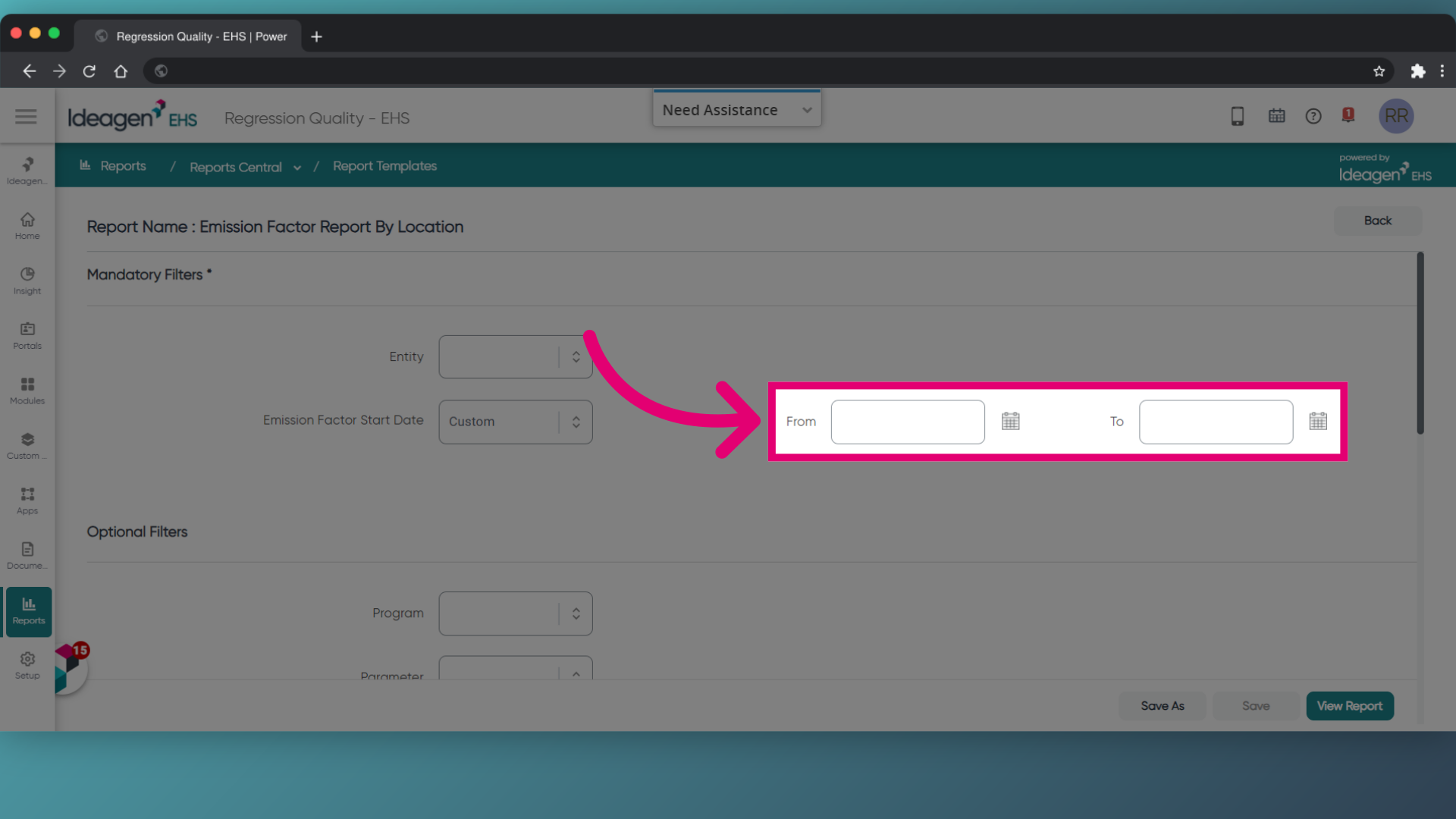Open the help question mark icon
This screenshot has height=819, width=1456.
point(1313,116)
